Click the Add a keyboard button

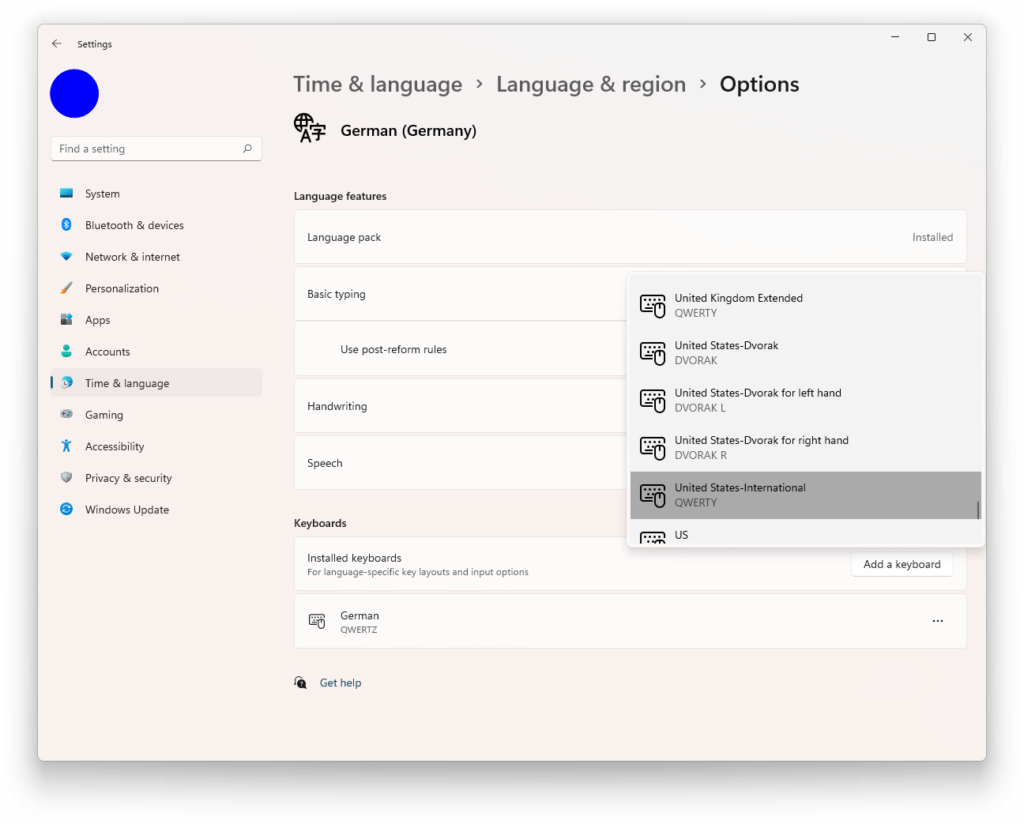[x=901, y=564]
